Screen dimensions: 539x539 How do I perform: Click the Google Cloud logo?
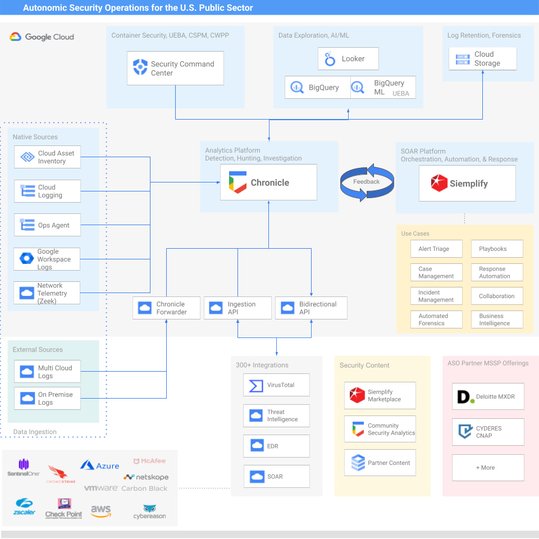[42, 36]
